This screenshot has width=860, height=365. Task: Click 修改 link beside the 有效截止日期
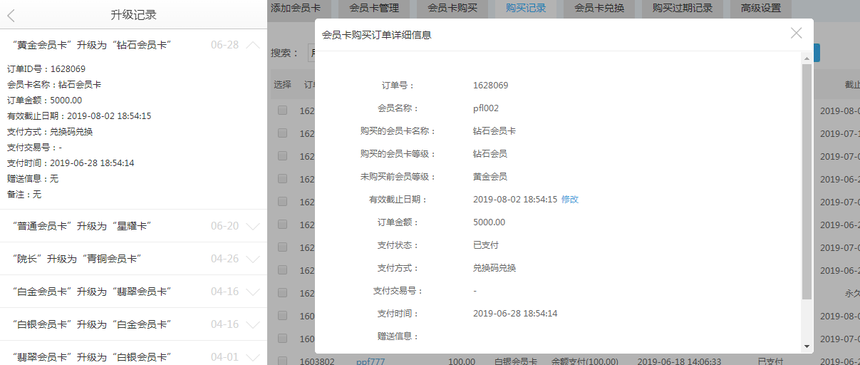pos(570,199)
